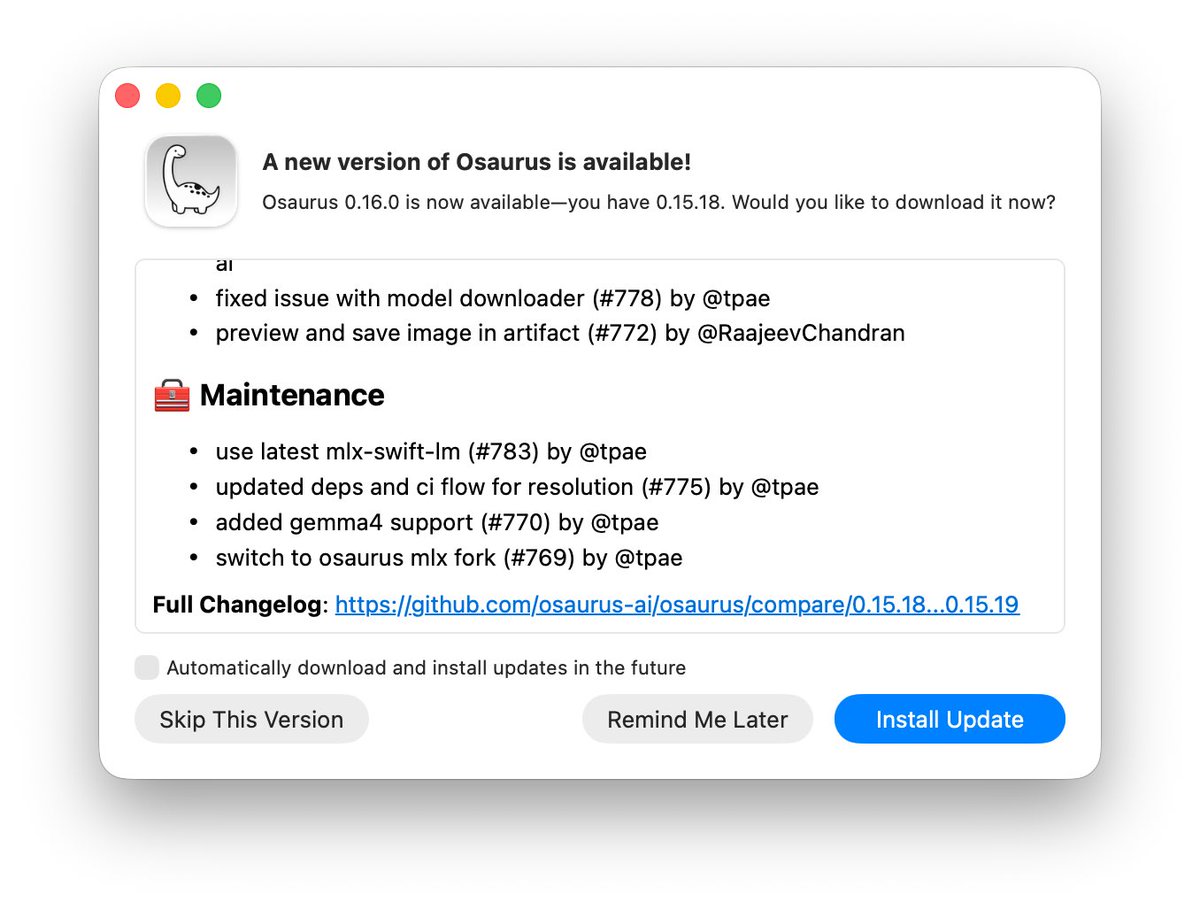Click the Maintenance section heading
This screenshot has height=910, width=1200.
(x=292, y=396)
